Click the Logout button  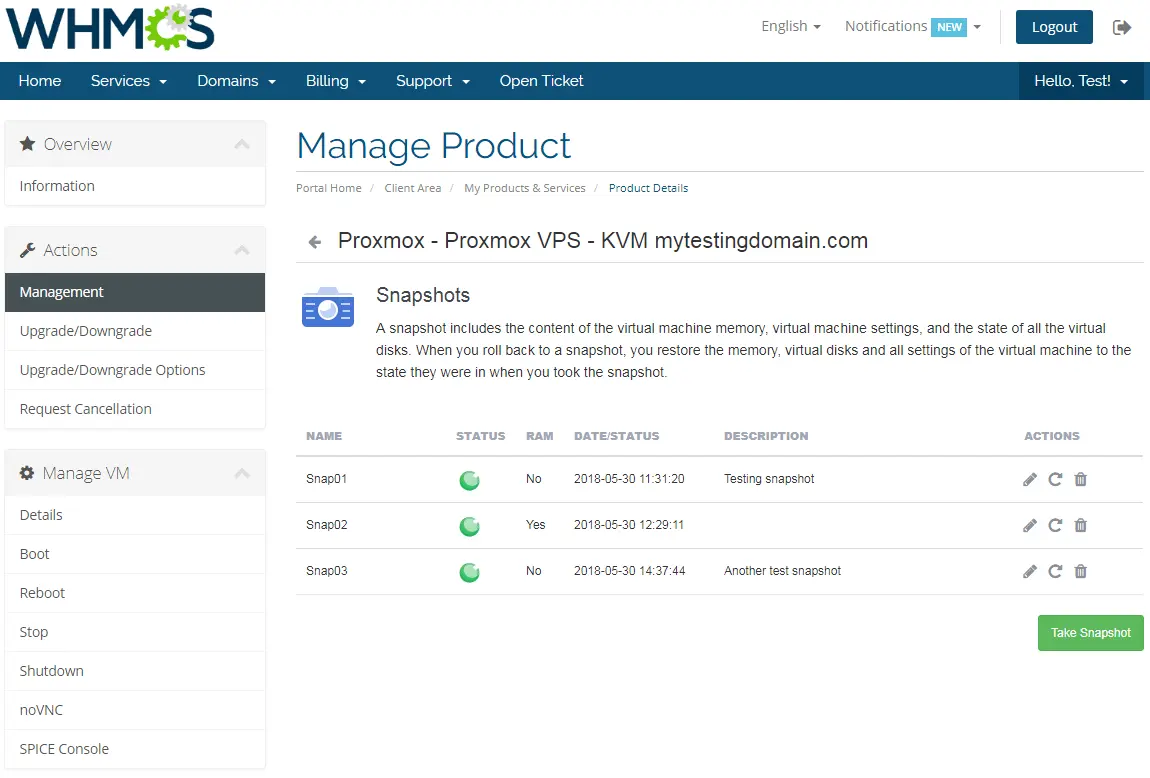click(1054, 27)
